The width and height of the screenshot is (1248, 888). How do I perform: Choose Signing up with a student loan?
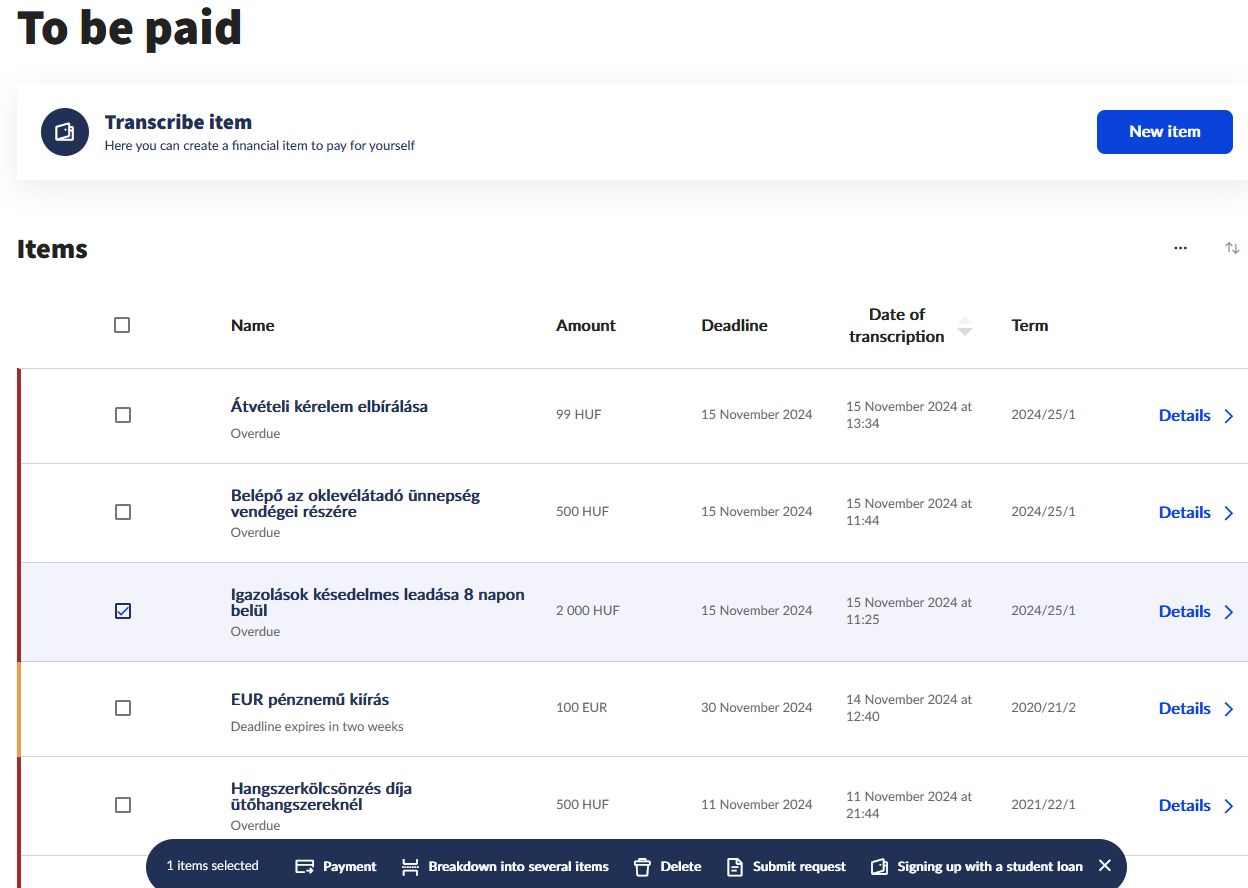[x=989, y=867]
